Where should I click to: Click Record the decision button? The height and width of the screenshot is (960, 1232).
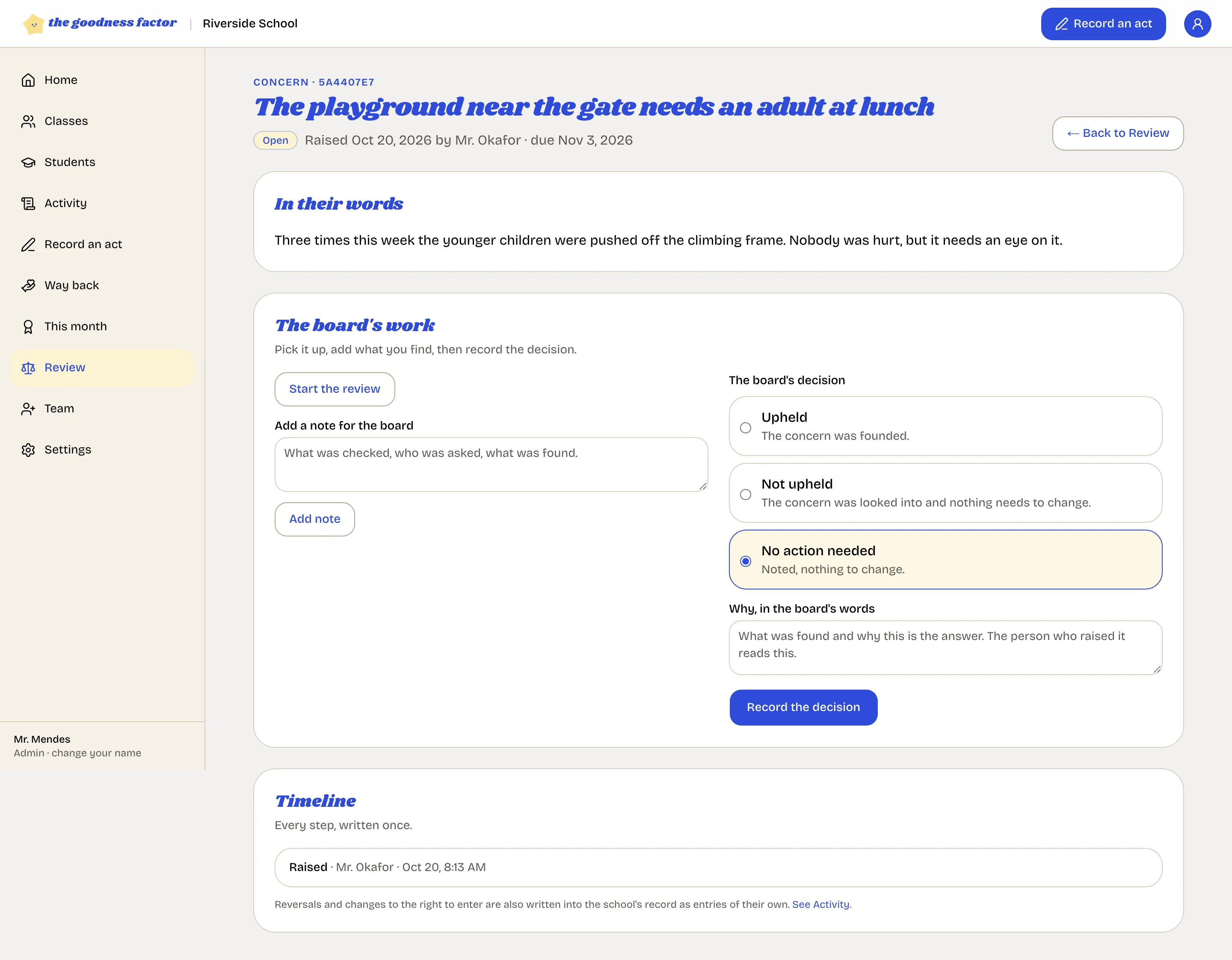(803, 707)
